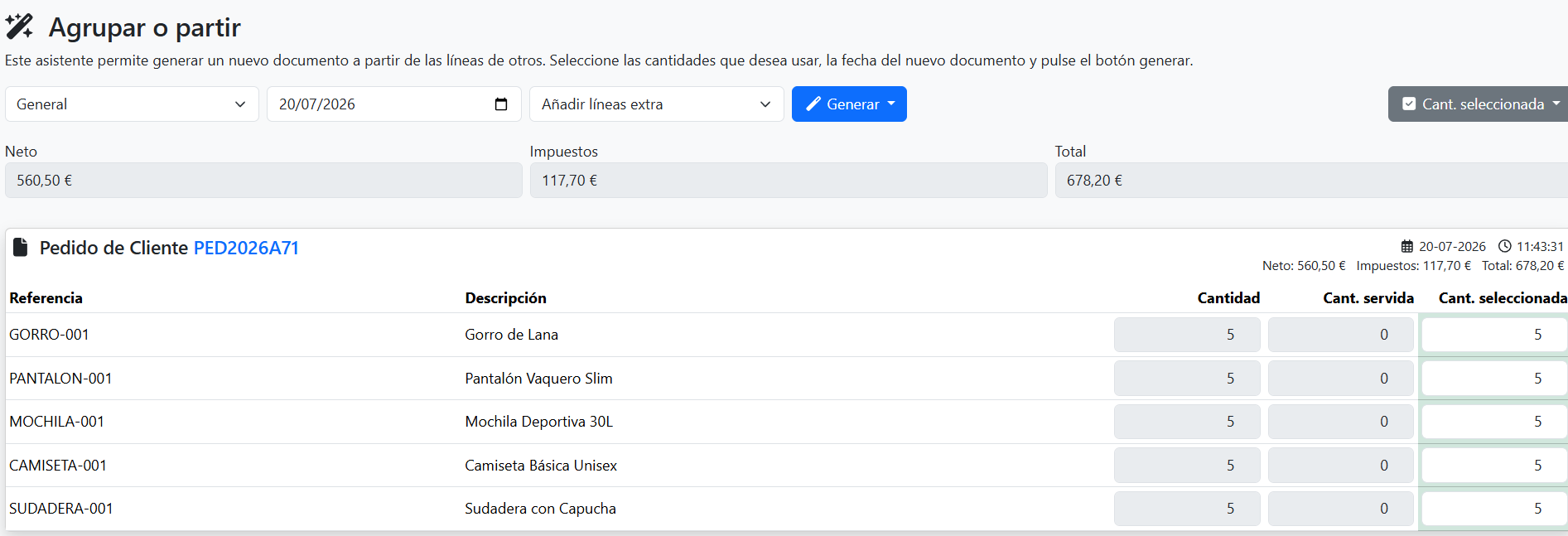Open the Generar dropdown caret
Image resolution: width=1568 pixels, height=536 pixels.
[x=891, y=104]
